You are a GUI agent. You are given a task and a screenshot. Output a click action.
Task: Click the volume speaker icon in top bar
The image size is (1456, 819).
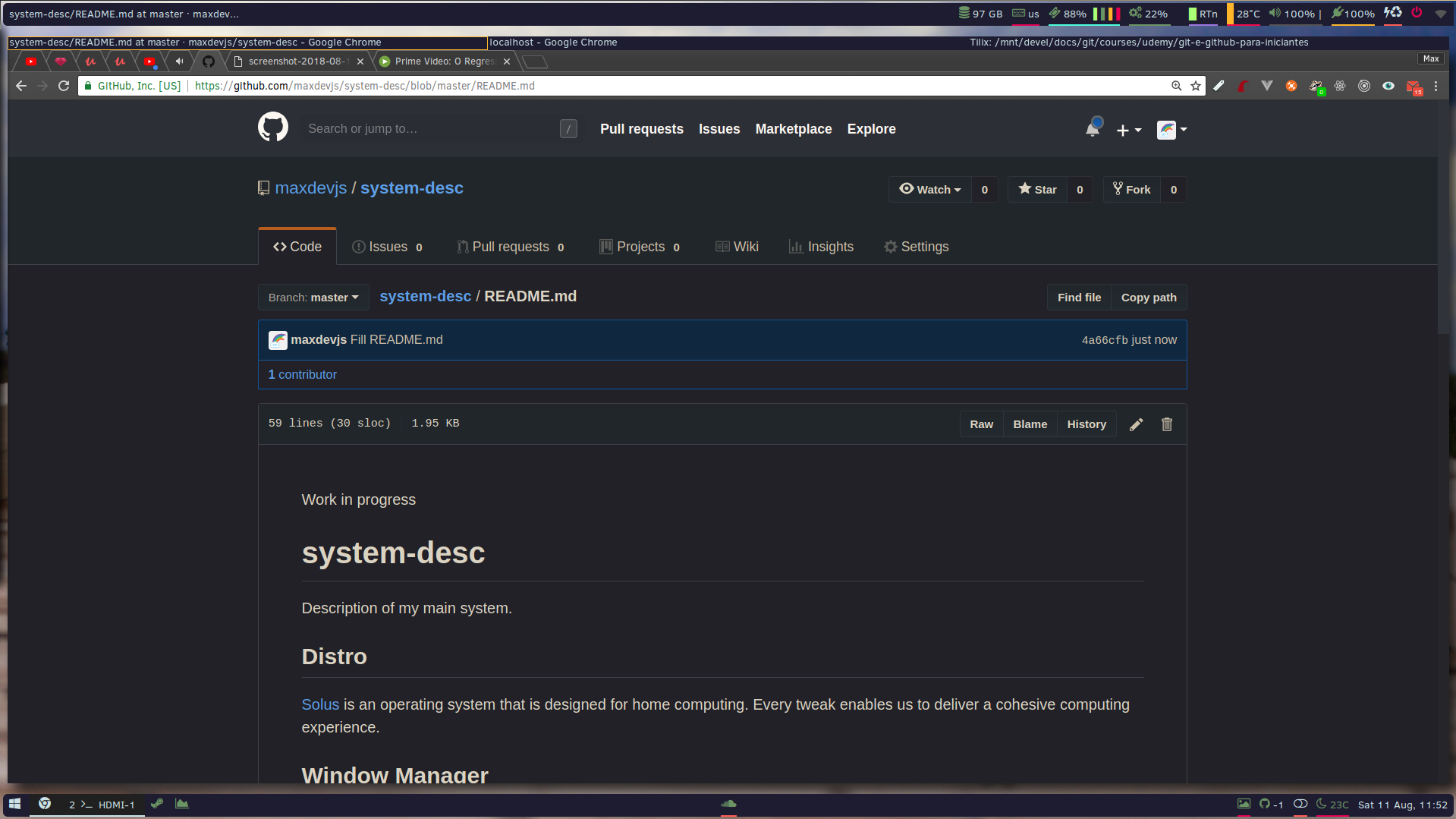pos(1275,13)
